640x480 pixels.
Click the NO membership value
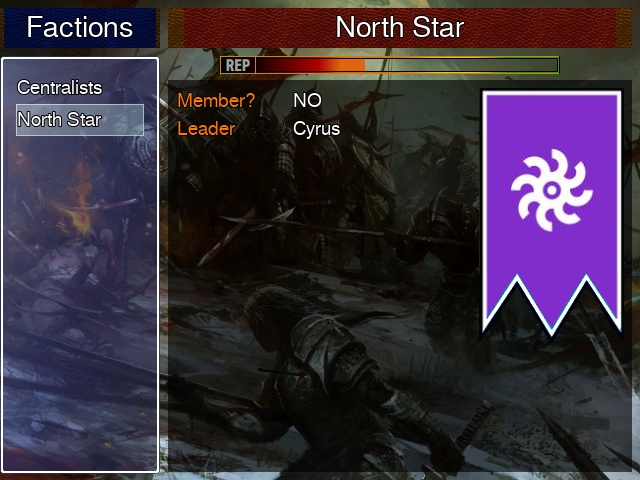(307, 100)
